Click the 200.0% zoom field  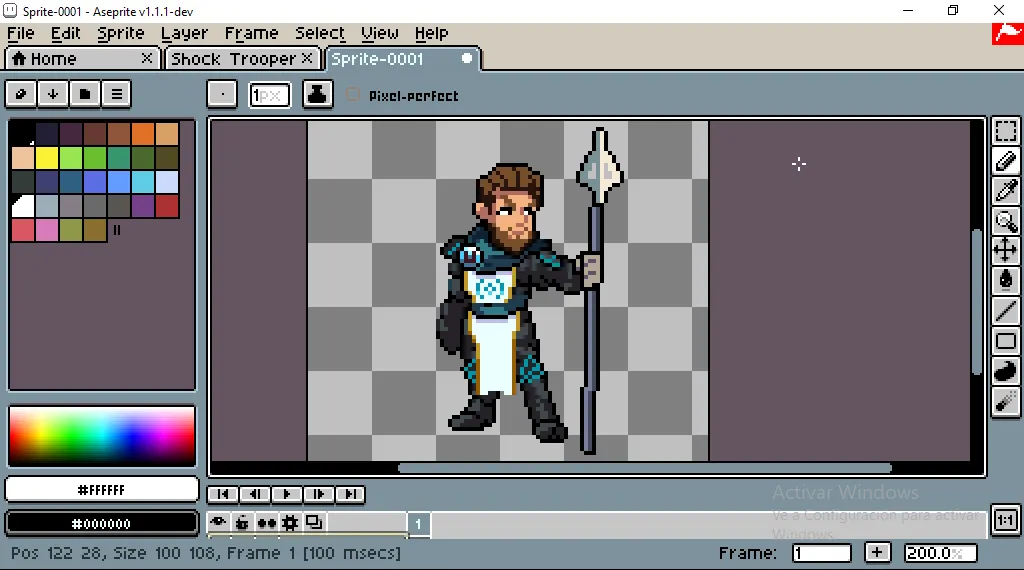(x=940, y=553)
